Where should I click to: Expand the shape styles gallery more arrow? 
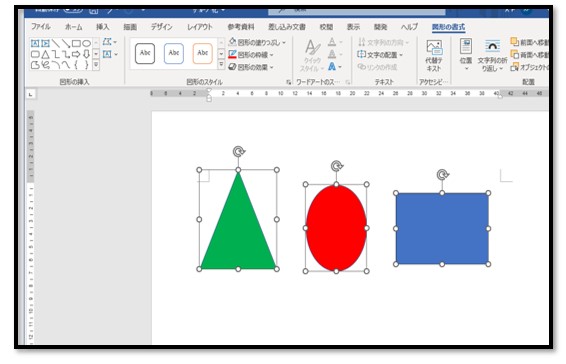[221, 65]
